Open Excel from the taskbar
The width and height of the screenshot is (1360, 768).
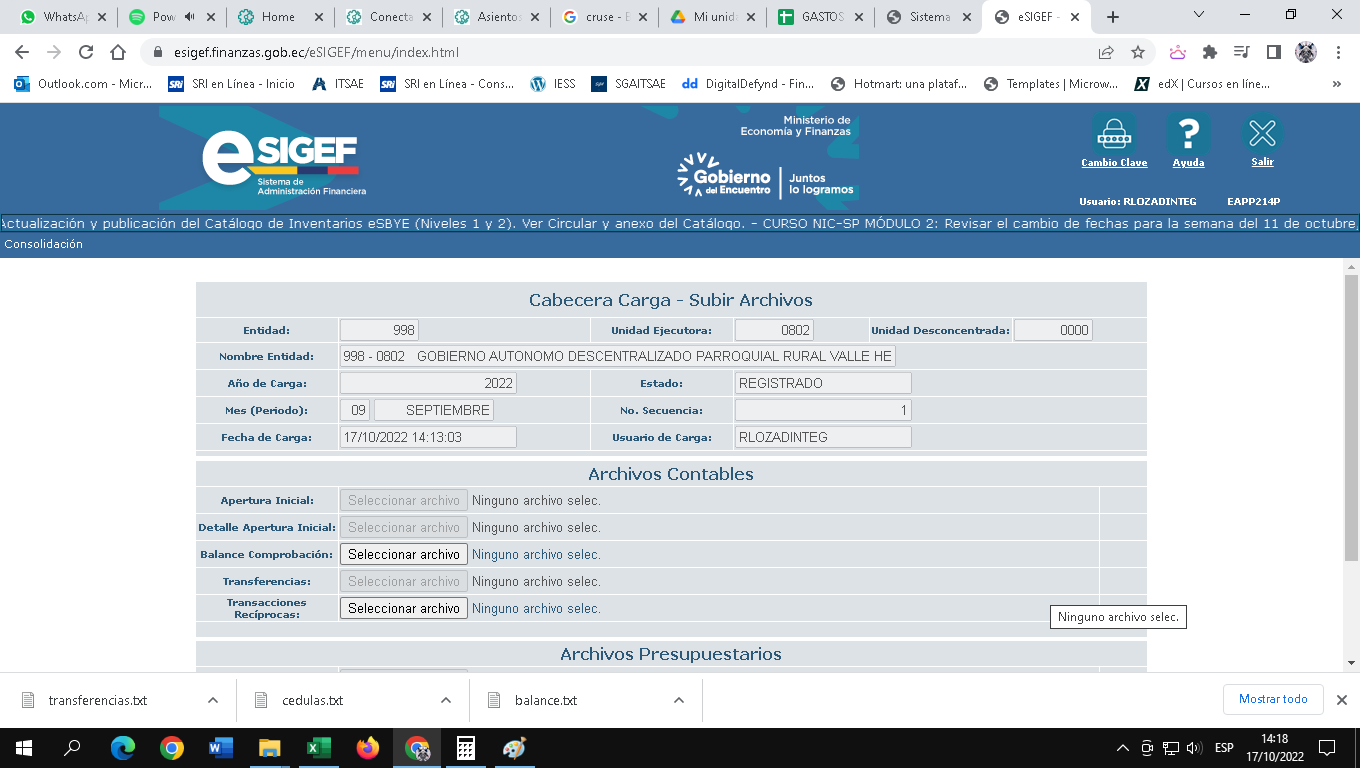click(319, 748)
